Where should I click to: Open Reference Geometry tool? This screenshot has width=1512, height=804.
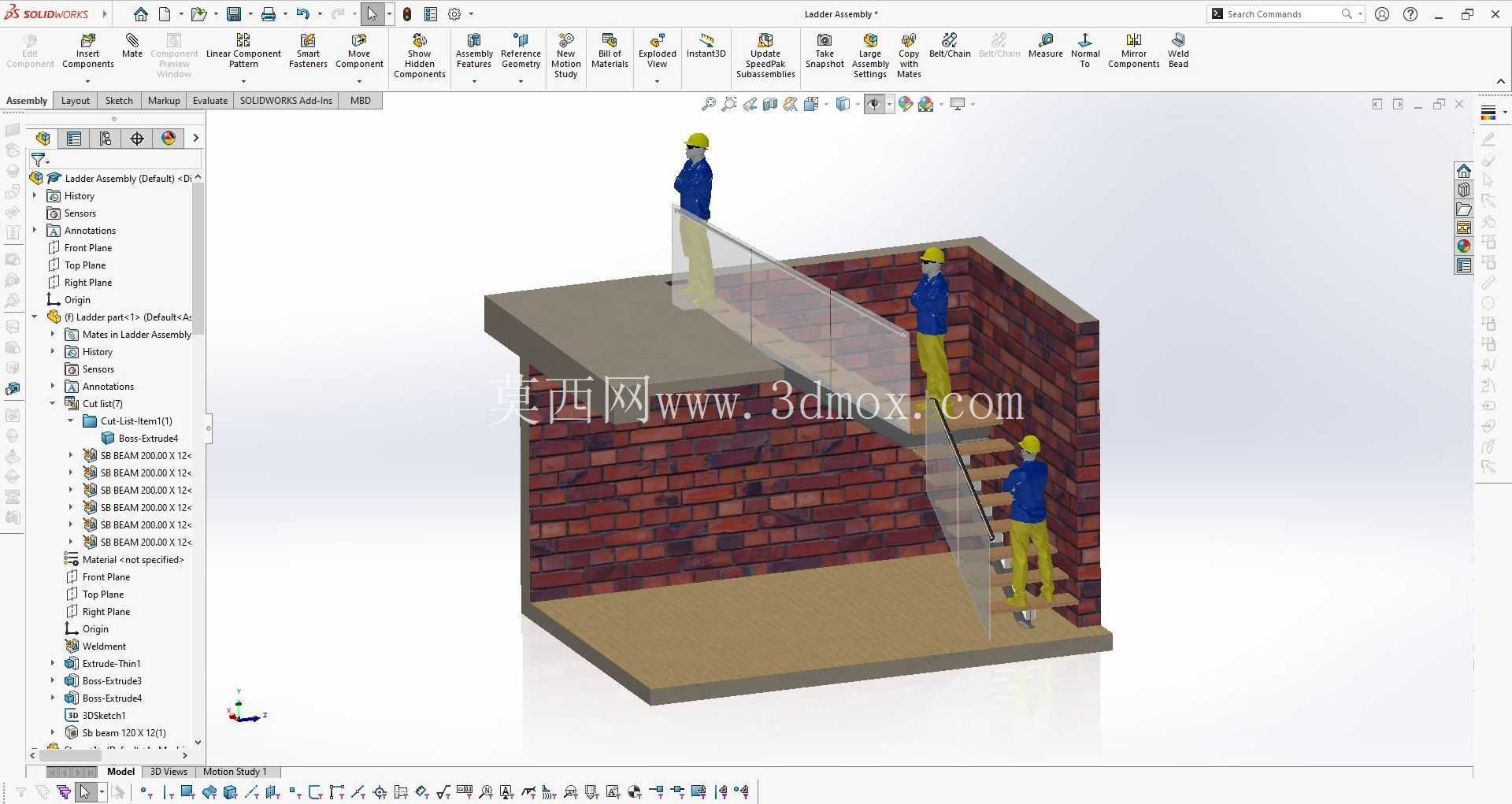(521, 50)
